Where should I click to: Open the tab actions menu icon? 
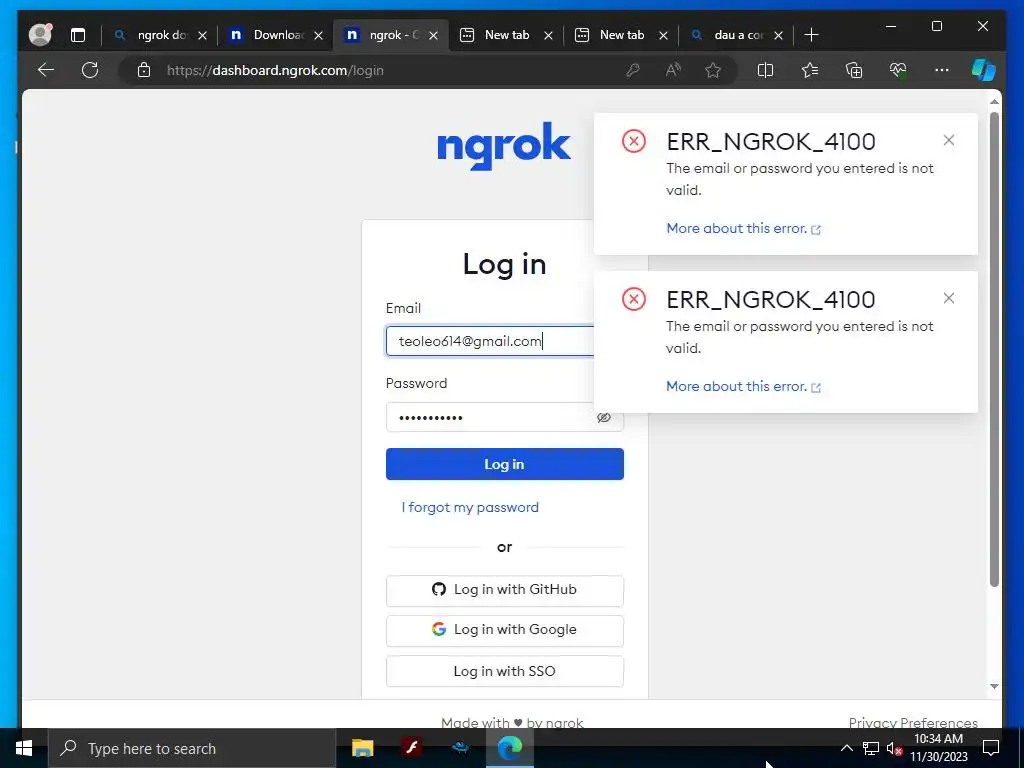[x=78, y=35]
